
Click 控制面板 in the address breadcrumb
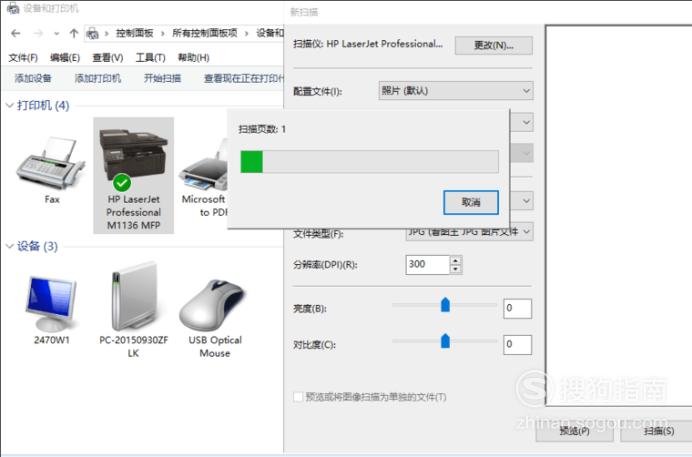pyautogui.click(x=135, y=34)
